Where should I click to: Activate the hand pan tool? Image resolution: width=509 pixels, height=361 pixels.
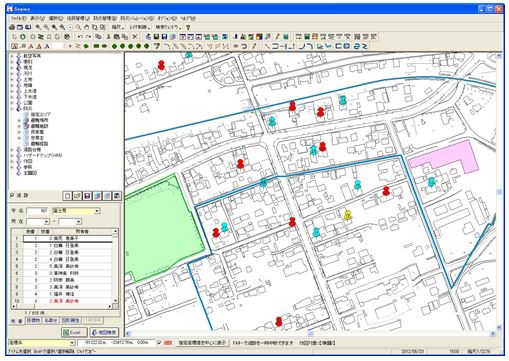pyautogui.click(x=86, y=27)
